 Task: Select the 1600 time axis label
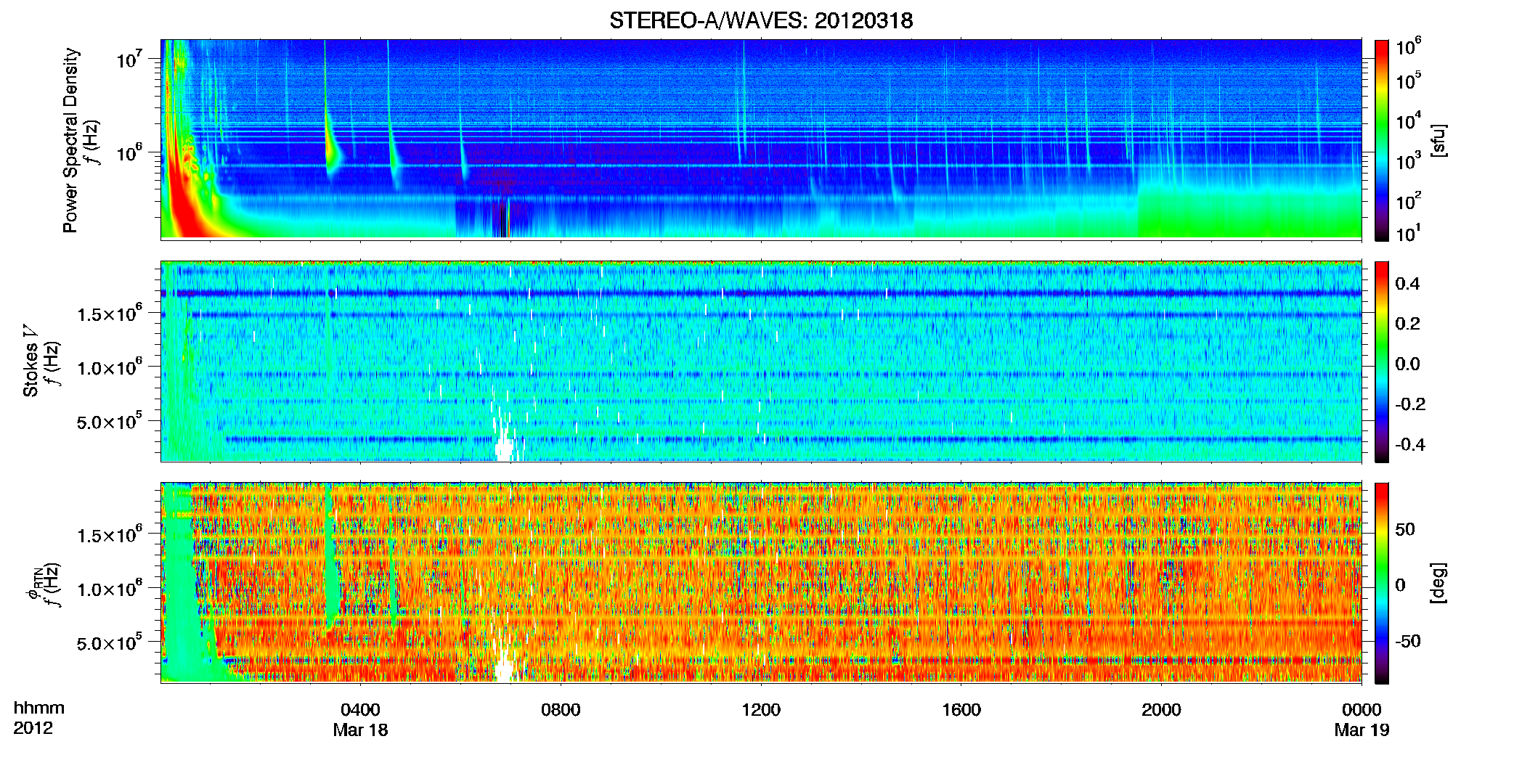click(x=961, y=710)
